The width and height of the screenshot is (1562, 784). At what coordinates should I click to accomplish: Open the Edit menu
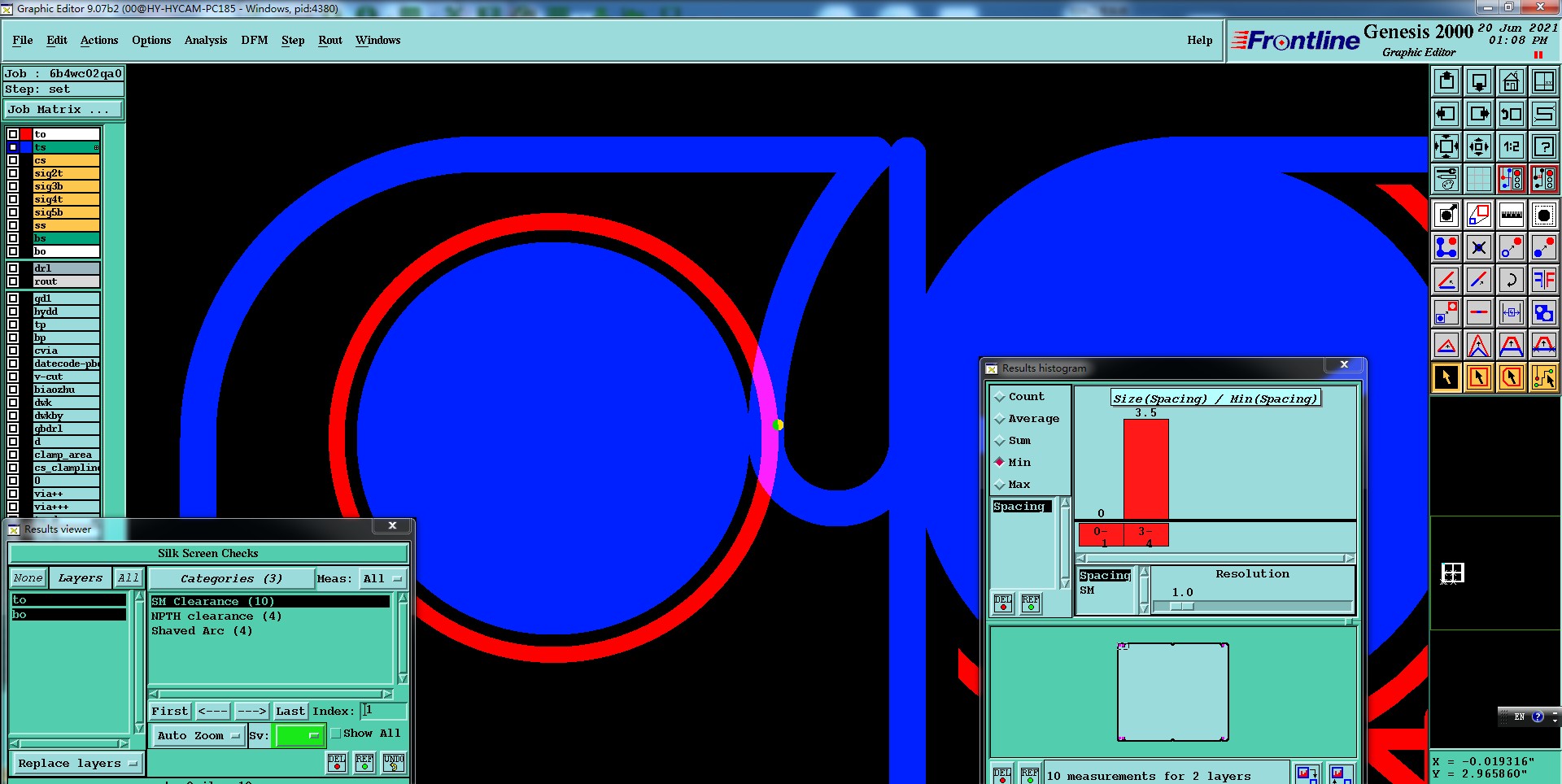click(57, 40)
